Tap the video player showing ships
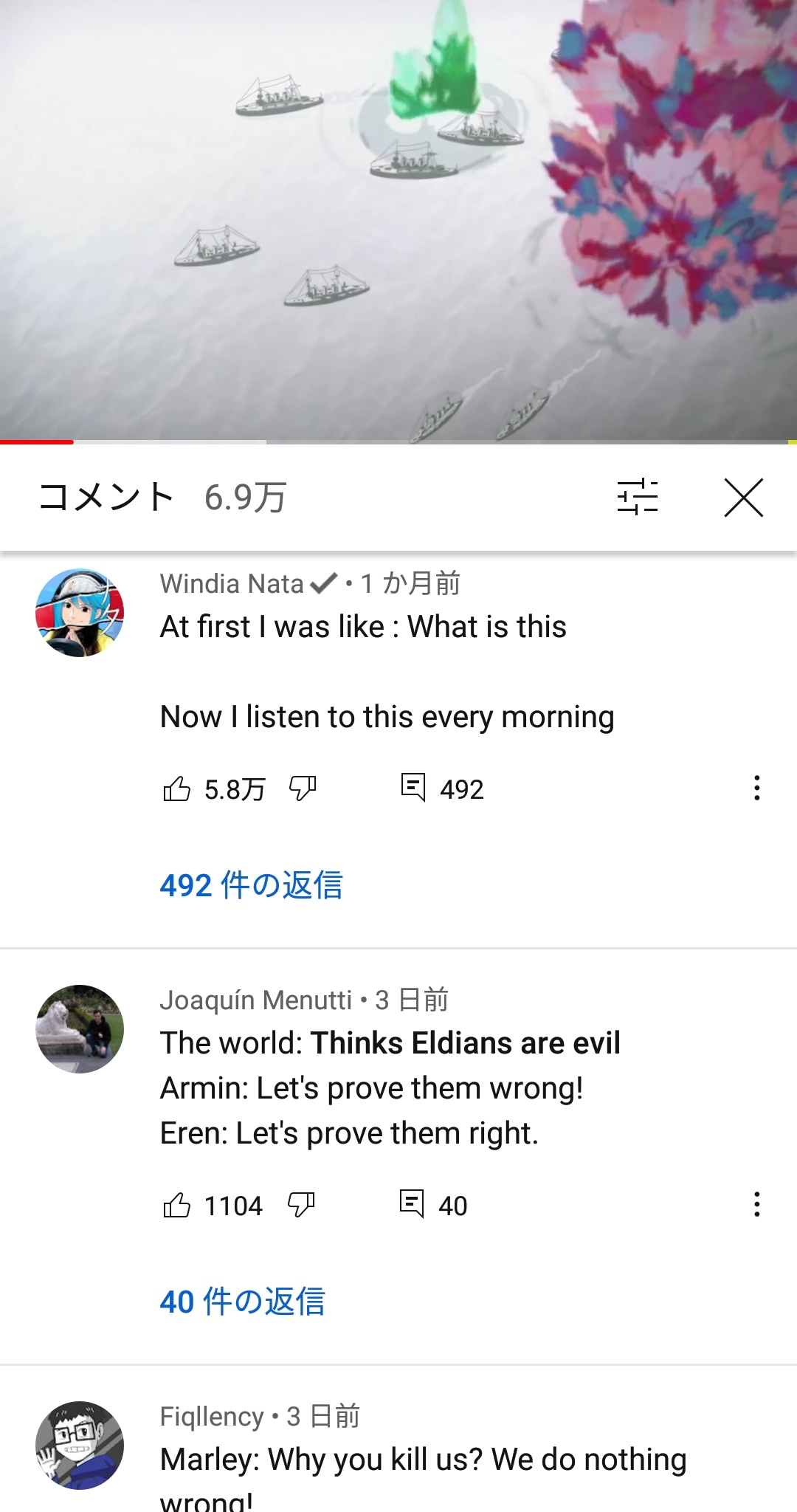 click(x=398, y=219)
